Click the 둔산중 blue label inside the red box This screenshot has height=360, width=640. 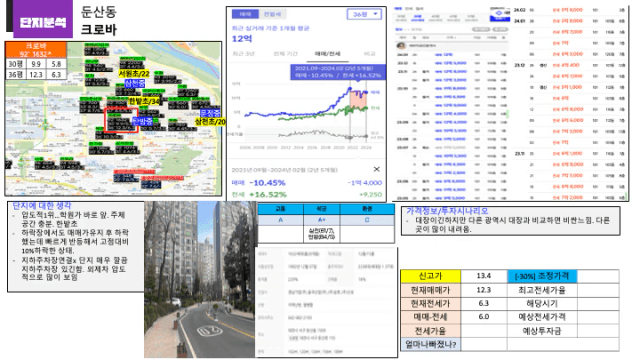pos(142,121)
